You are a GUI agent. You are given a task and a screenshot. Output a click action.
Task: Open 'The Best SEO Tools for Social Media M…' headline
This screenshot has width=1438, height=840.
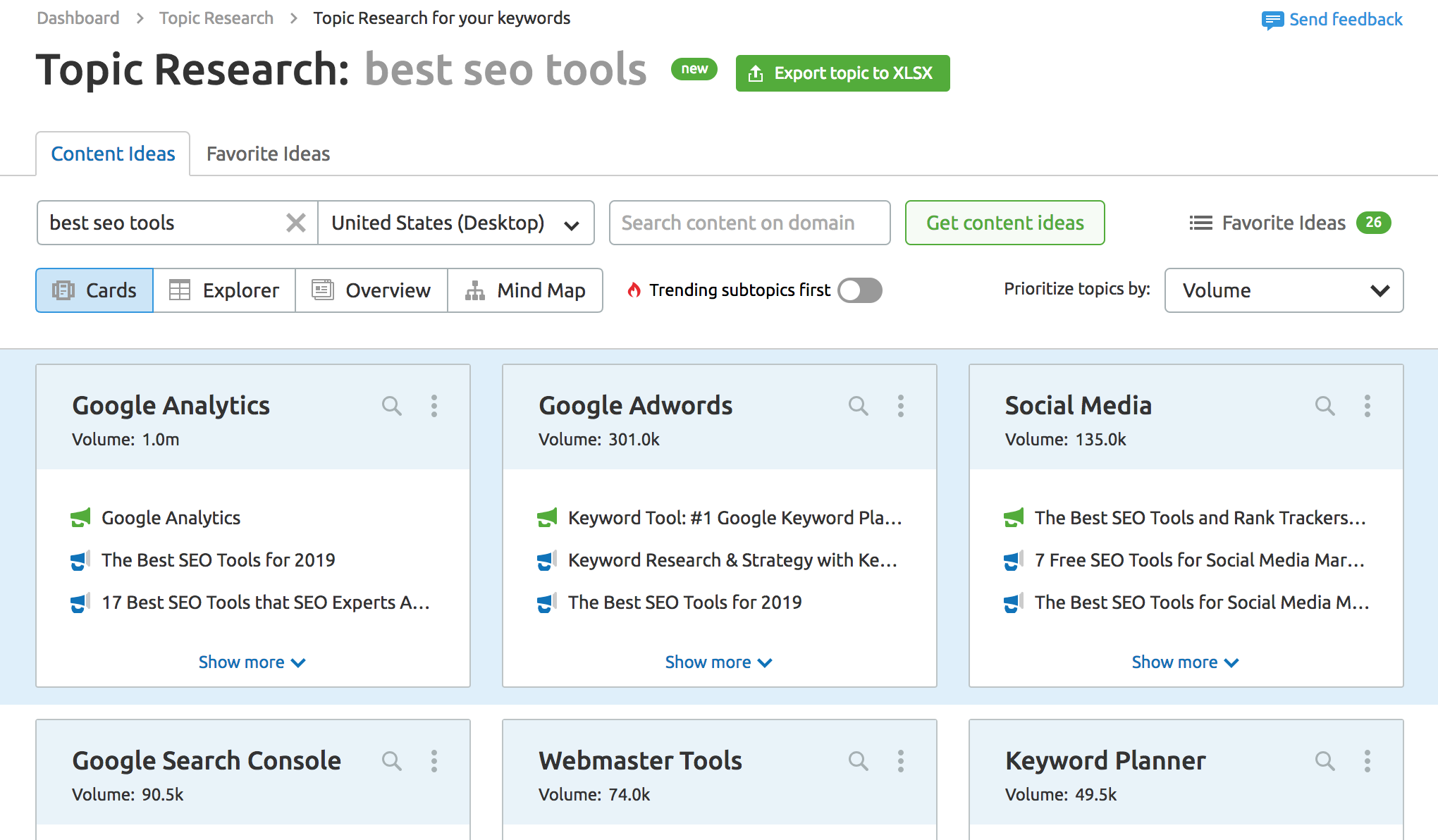(1202, 603)
